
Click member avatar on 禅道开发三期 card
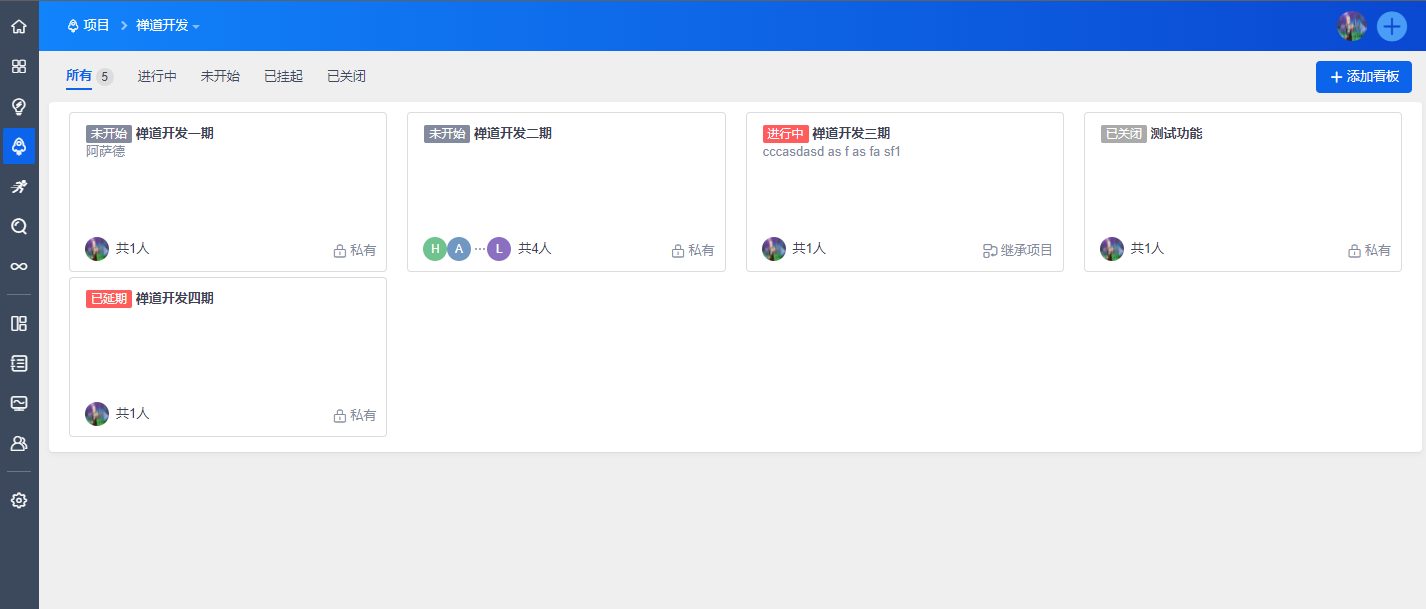[x=774, y=249]
